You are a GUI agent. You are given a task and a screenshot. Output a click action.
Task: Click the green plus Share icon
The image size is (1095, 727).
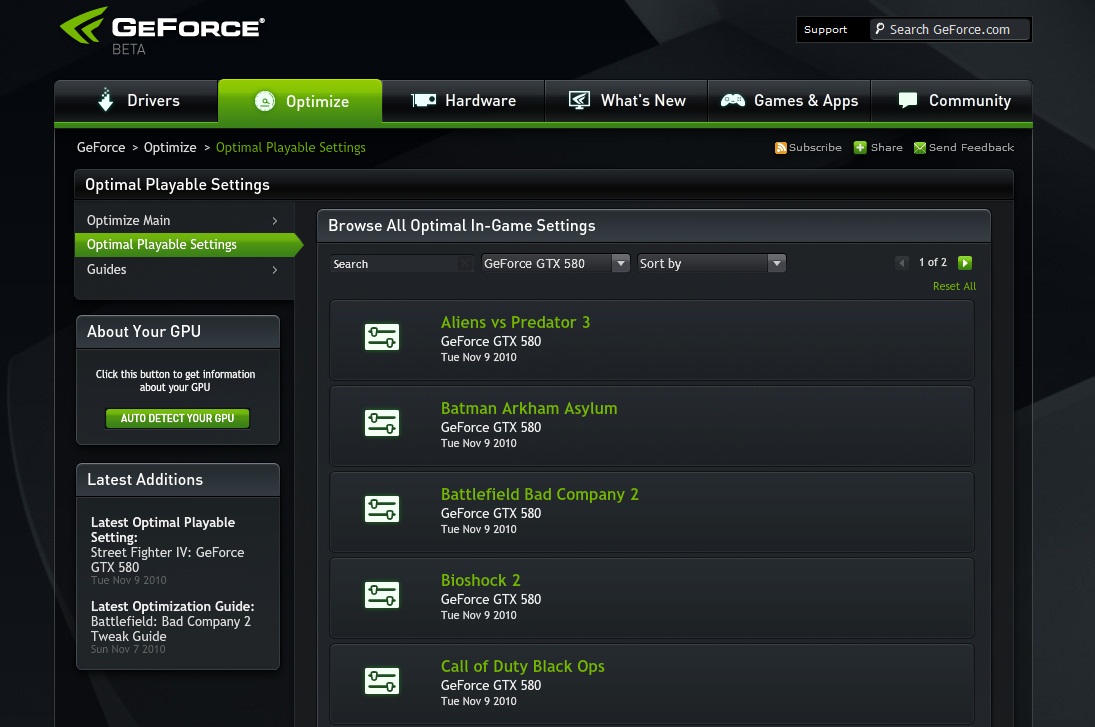[x=860, y=147]
